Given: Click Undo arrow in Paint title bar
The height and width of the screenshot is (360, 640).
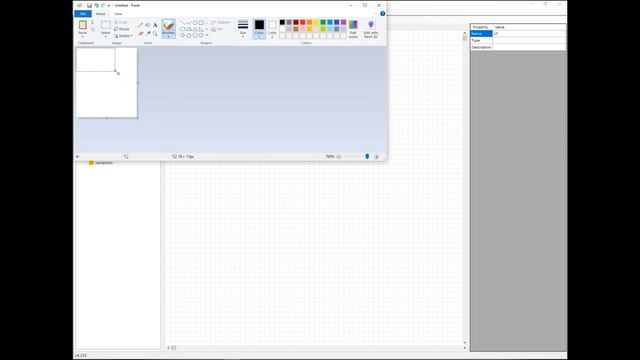Looking at the screenshot, I should click(96, 5).
